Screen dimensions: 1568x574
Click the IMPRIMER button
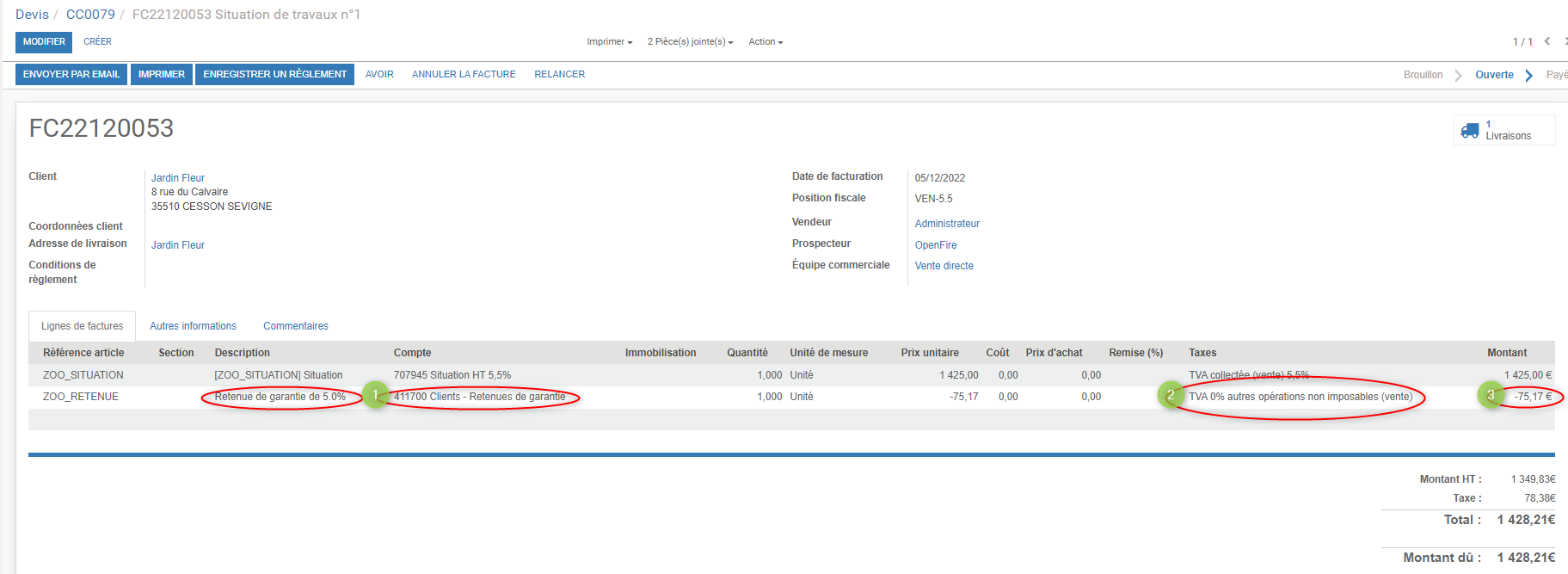point(162,74)
